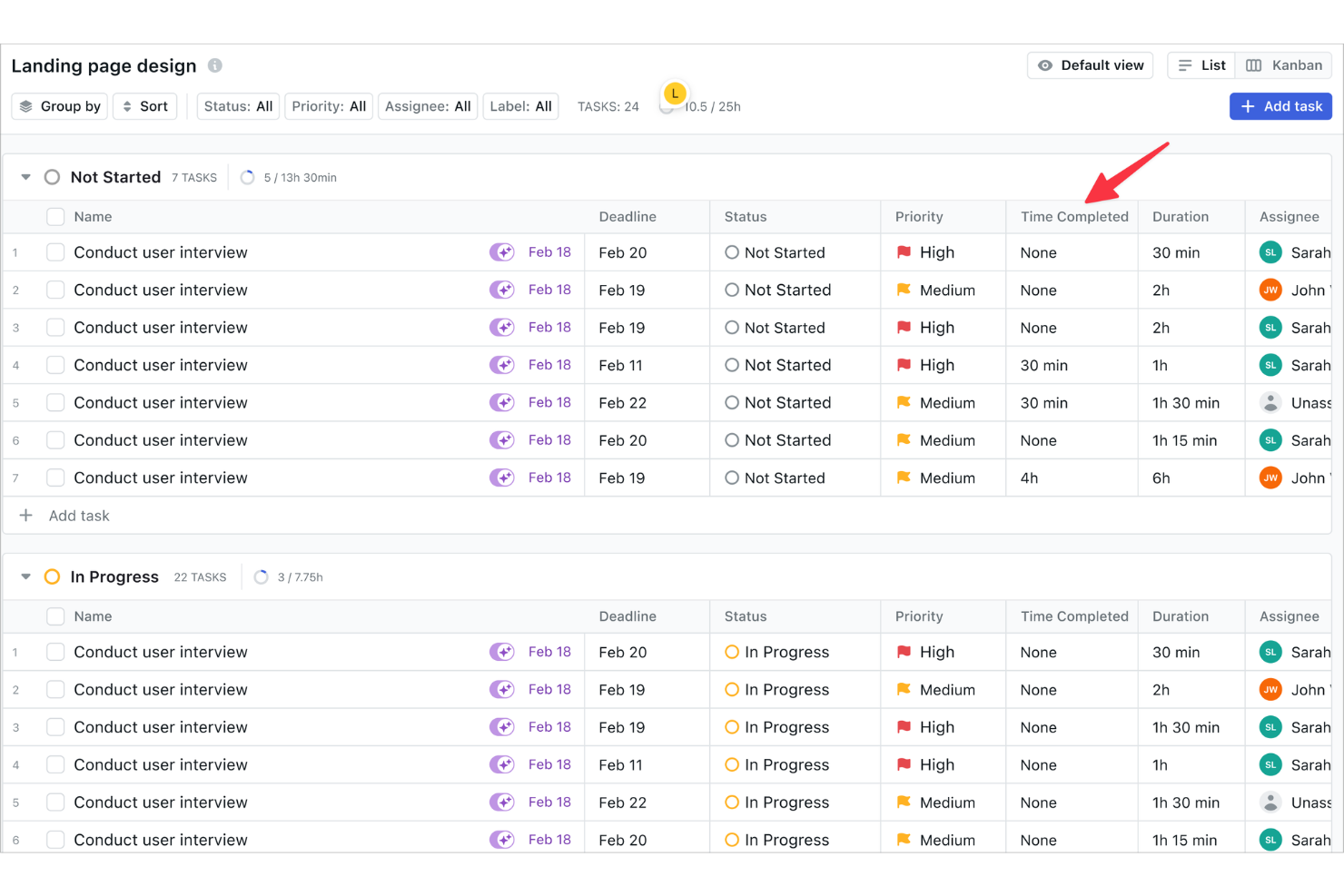Check the select-all checkbox in In Progress section
The width and height of the screenshot is (1344, 896).
click(54, 616)
